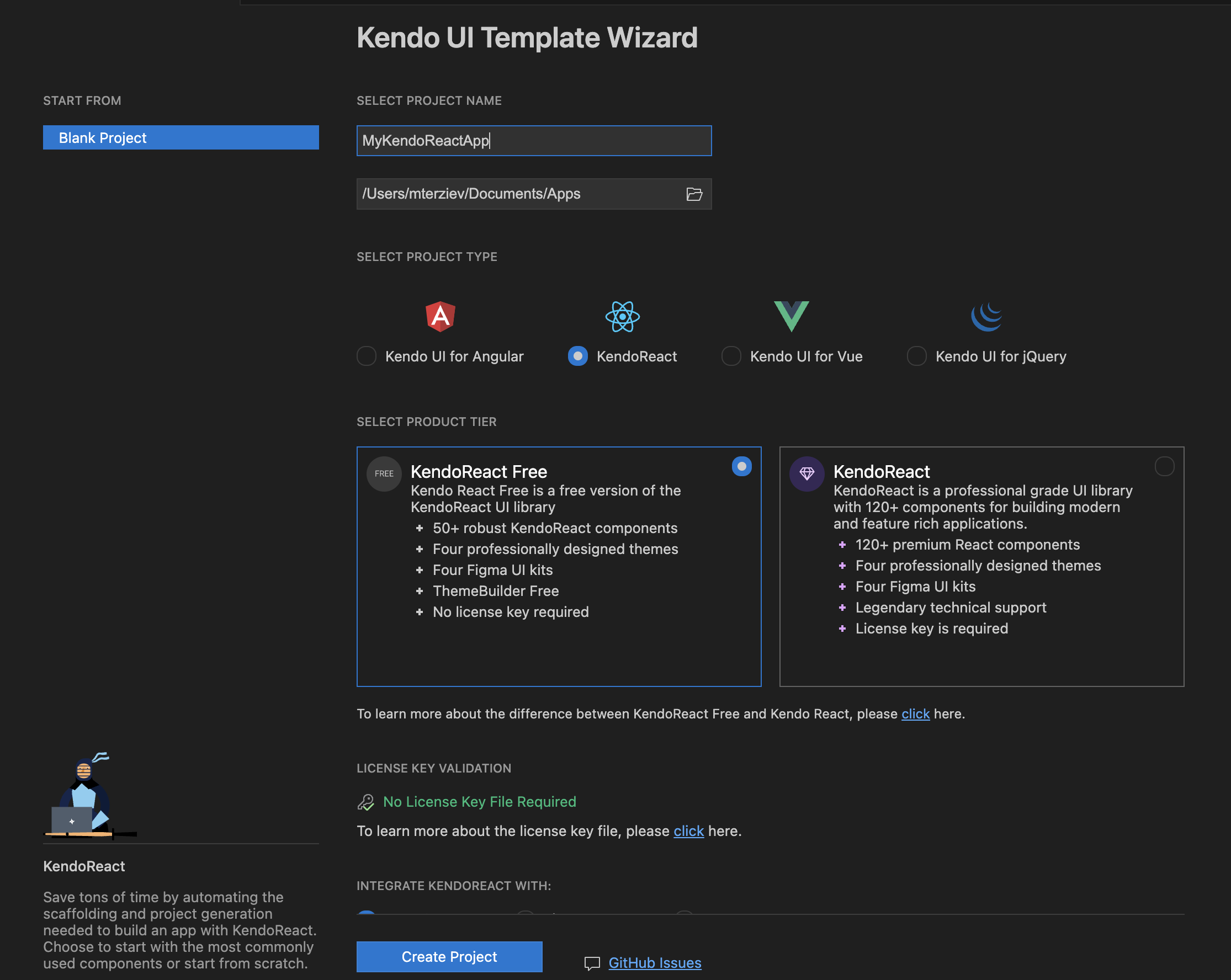Click the jQuery logo icon
The width and height of the screenshot is (1231, 980).
pyautogui.click(x=986, y=316)
